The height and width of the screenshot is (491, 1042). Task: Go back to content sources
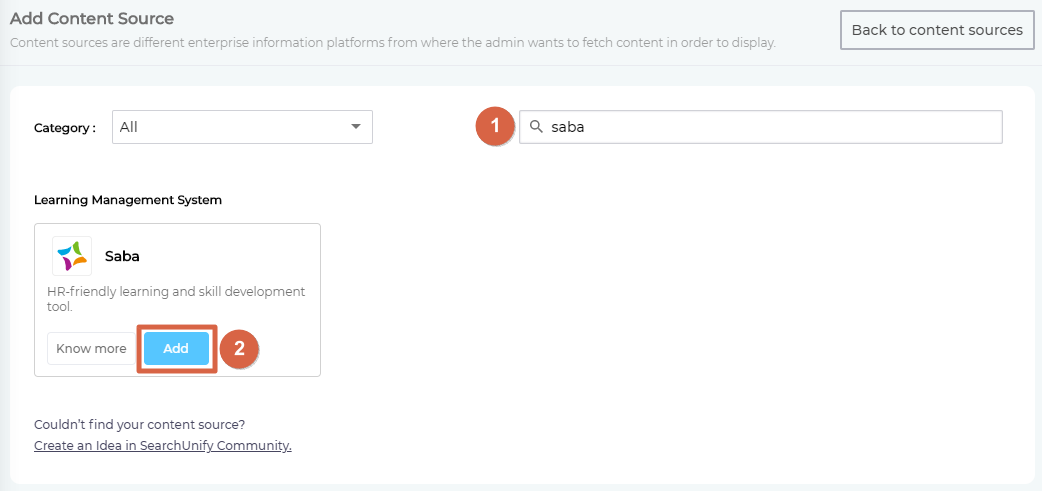[x=936, y=30]
